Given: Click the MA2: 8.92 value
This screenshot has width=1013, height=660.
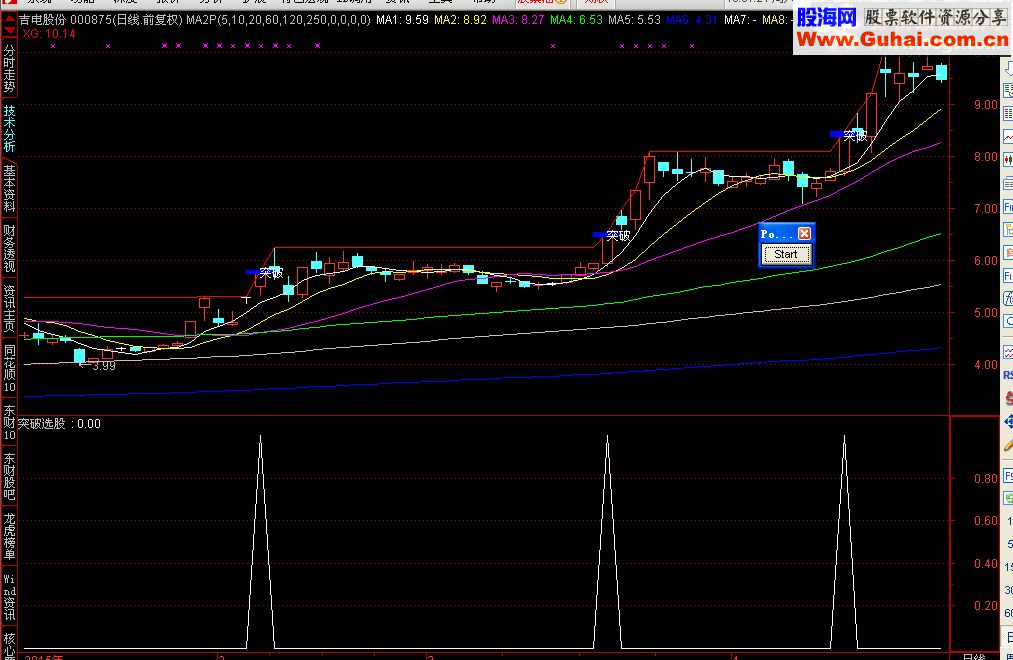Looking at the screenshot, I should coord(460,19).
